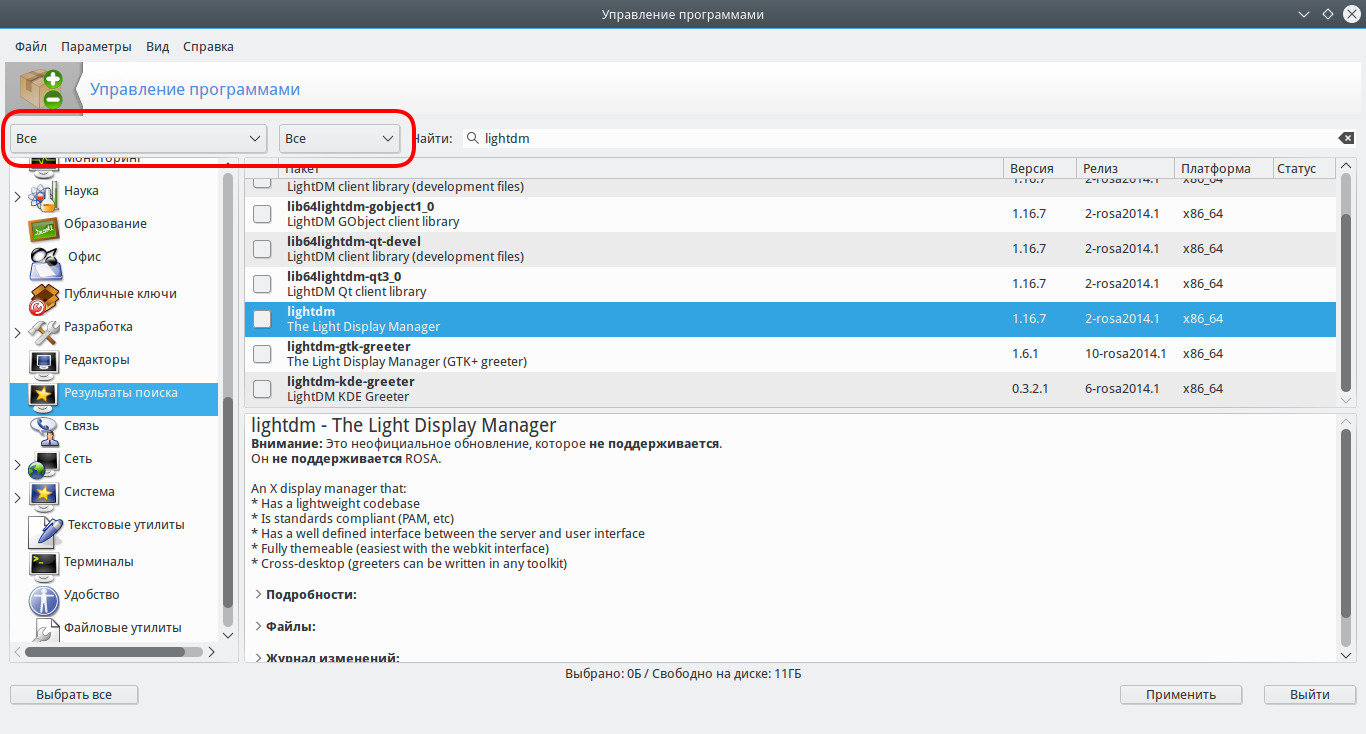The height and width of the screenshot is (734, 1366).
Task: Expand the Разработка tree branch
Action: [18, 332]
